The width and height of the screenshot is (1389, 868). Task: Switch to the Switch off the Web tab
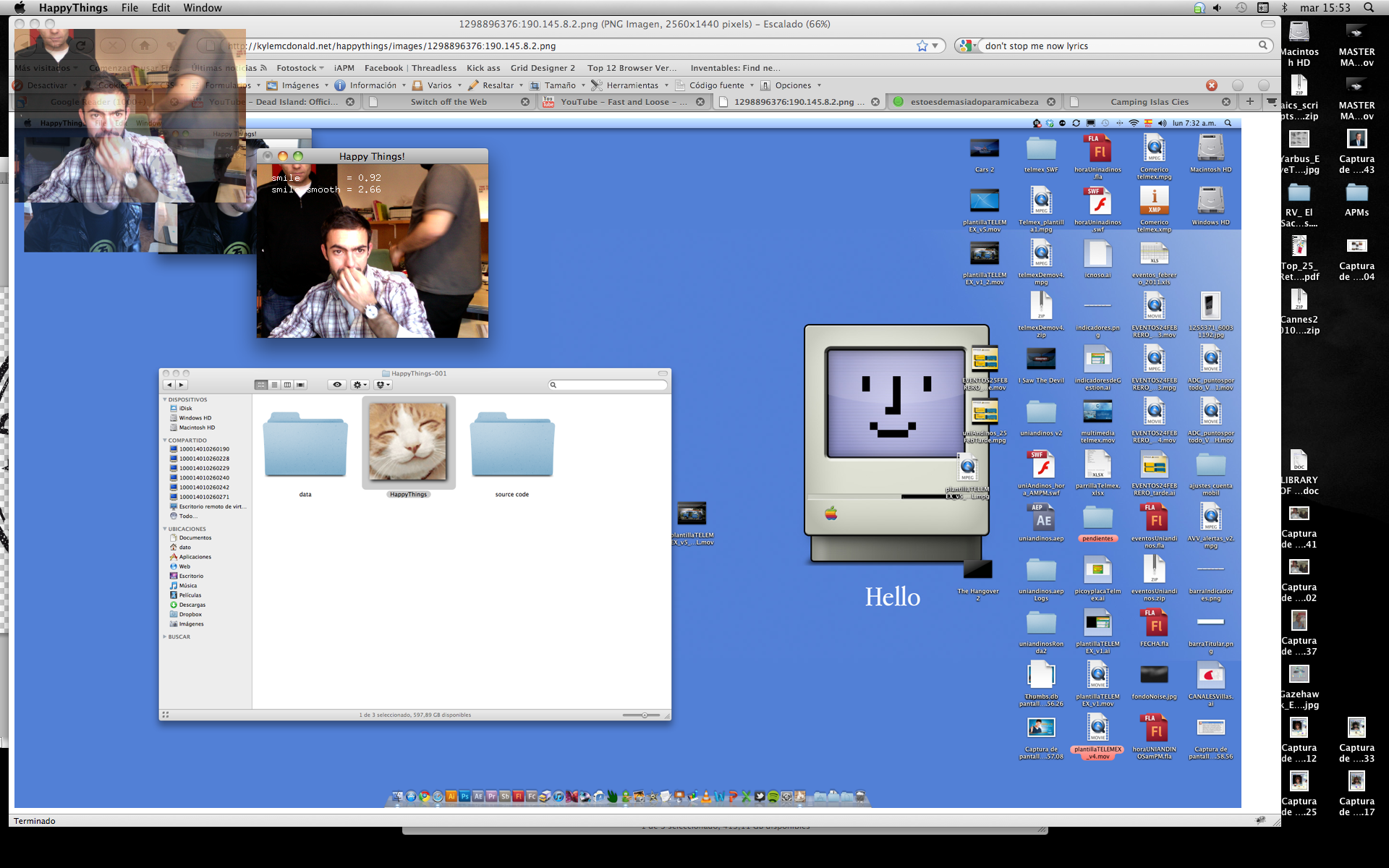tap(449, 102)
